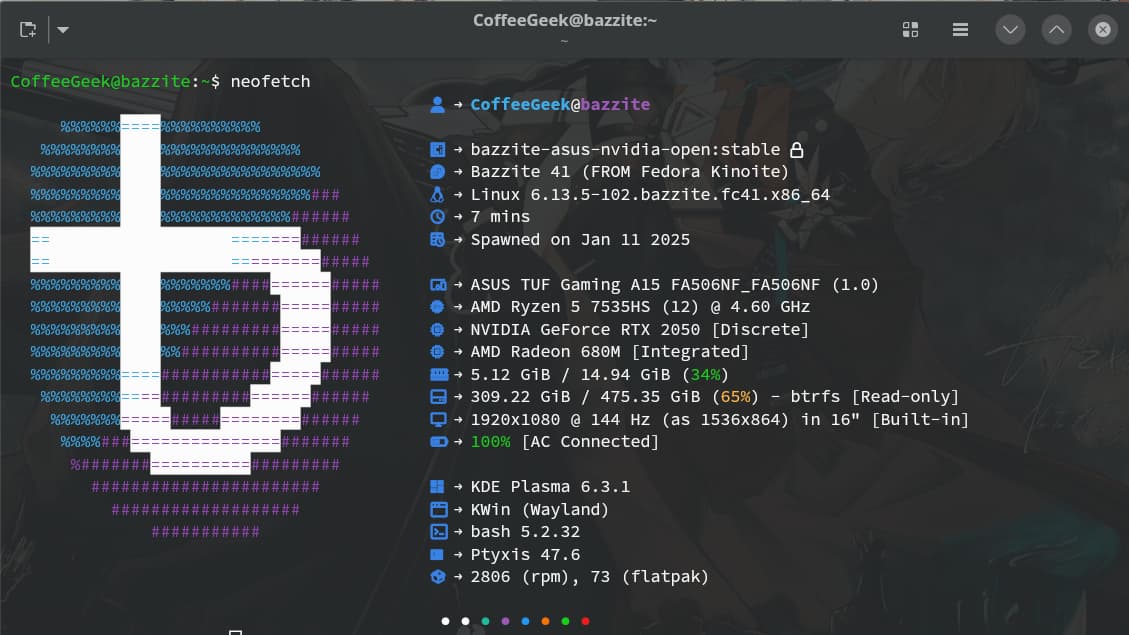Click the orange 65% disk value
The width and height of the screenshot is (1129, 635).
(735, 397)
